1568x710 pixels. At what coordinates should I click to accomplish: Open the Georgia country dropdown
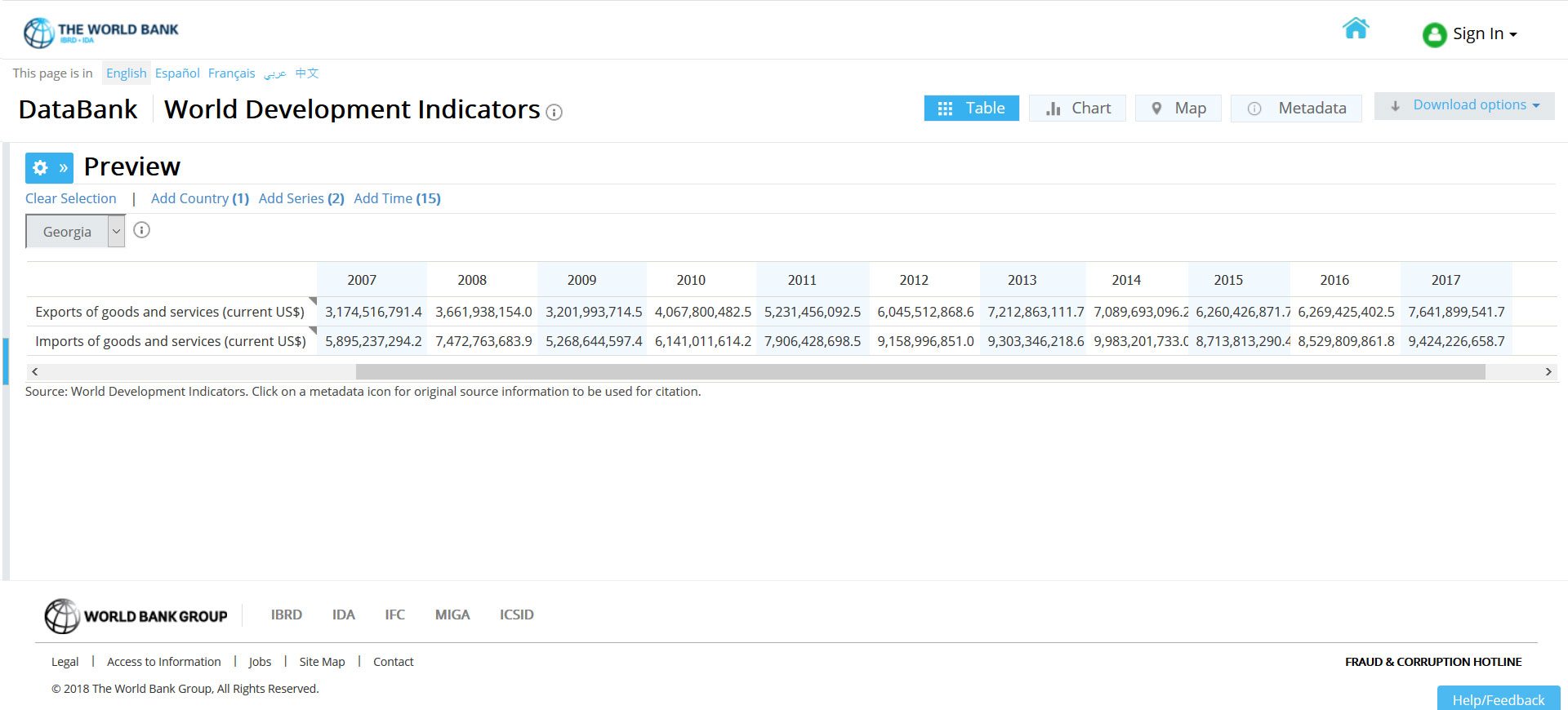tap(75, 232)
